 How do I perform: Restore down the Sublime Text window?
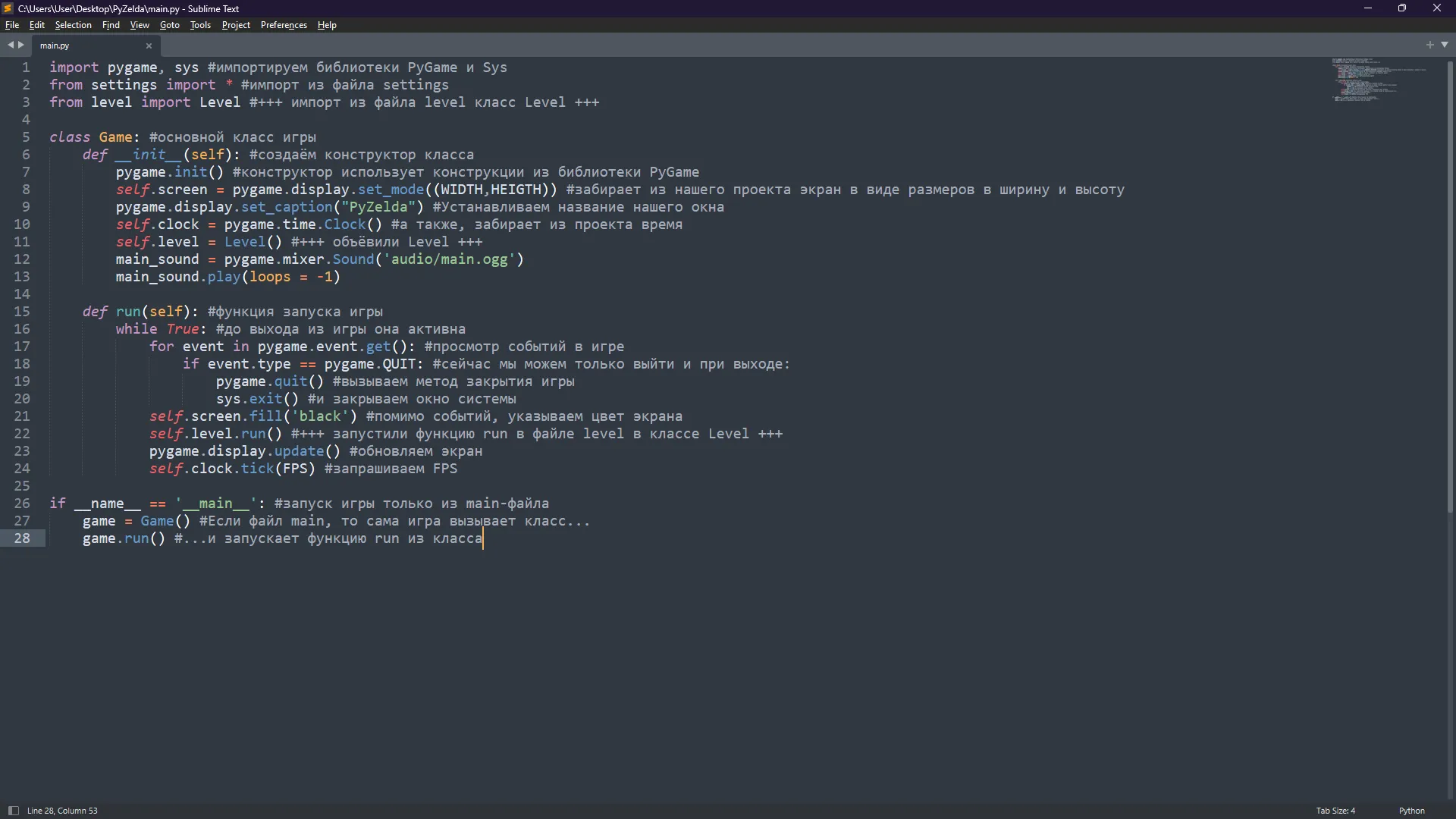[x=1401, y=8]
